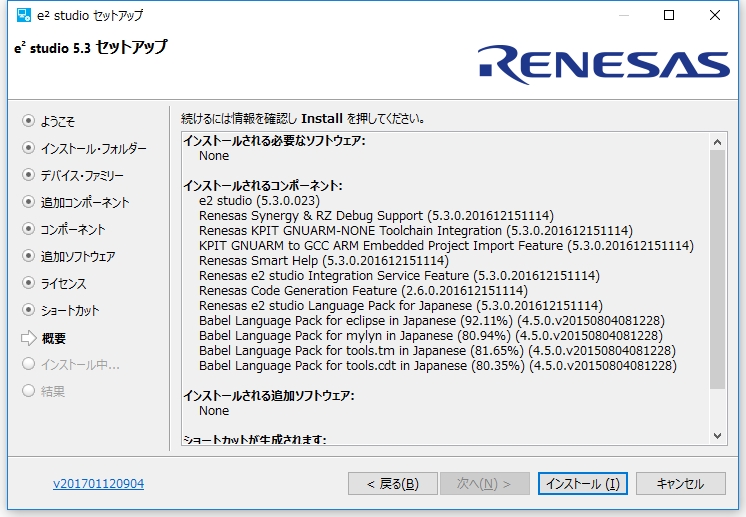The height and width of the screenshot is (517, 746).
Task: Select the 追加ソフトウェア step radio button
Action: pyautogui.click(x=29, y=256)
